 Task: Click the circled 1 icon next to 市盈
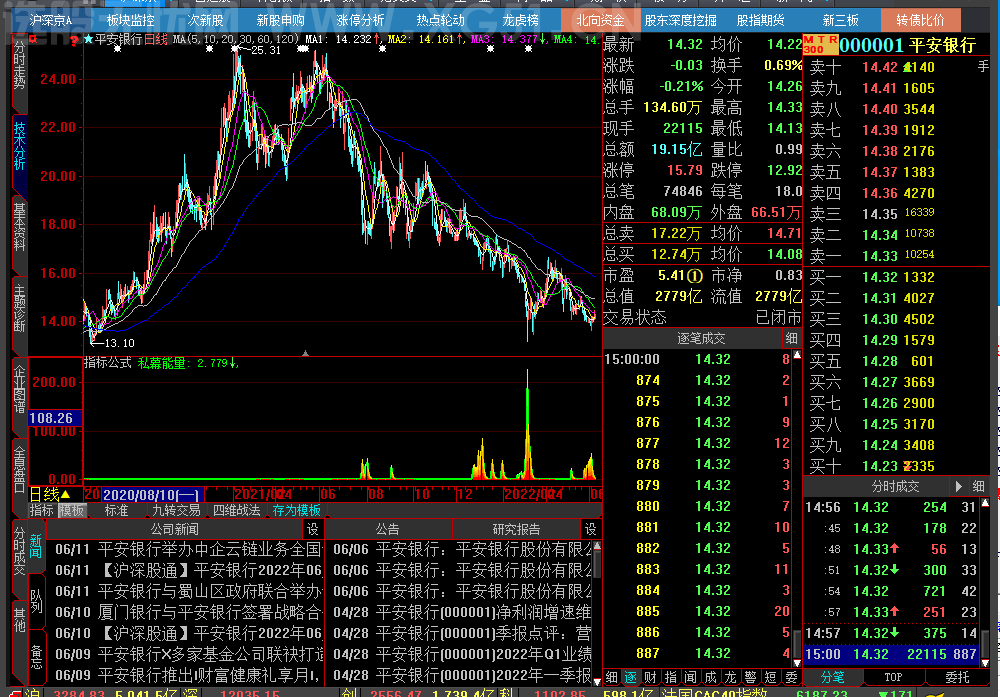coord(695,275)
